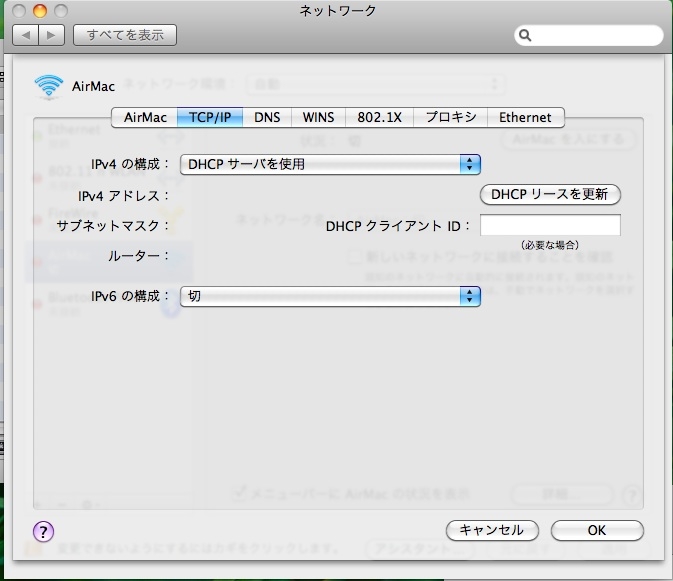The width and height of the screenshot is (673, 581).
Task: Click the back arrow in the toolbar
Action: [24, 35]
